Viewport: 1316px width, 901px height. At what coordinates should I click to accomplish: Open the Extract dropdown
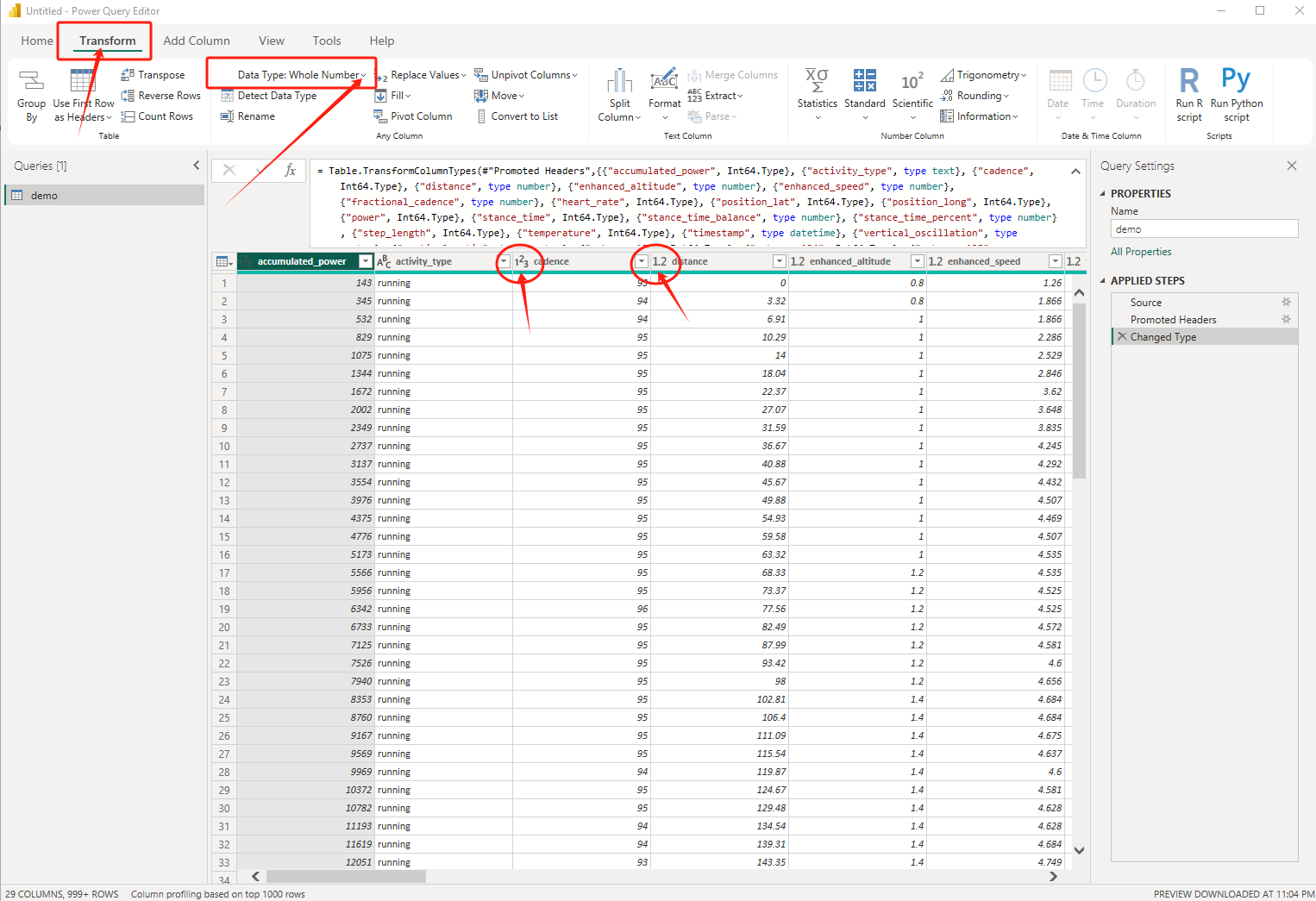click(x=716, y=96)
